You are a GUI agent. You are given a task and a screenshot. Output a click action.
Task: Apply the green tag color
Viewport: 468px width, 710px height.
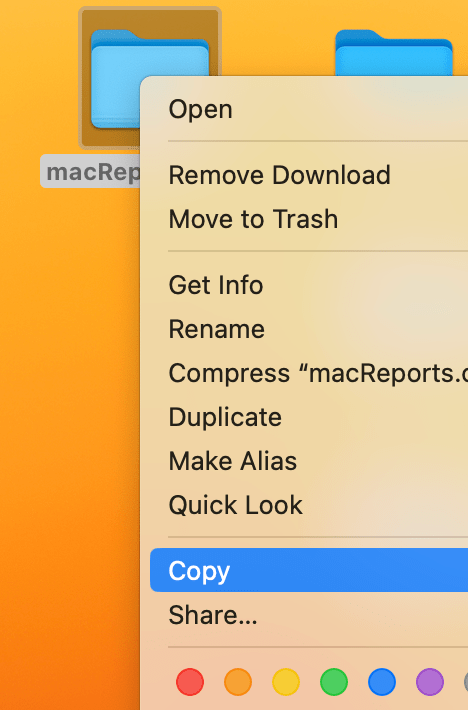coord(334,681)
